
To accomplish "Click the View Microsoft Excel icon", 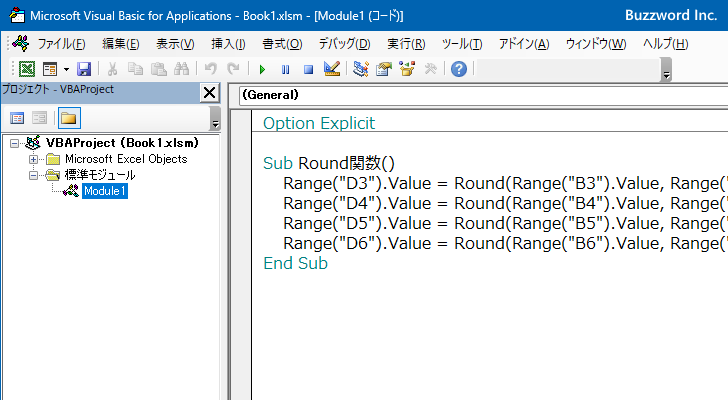I will pos(27,69).
